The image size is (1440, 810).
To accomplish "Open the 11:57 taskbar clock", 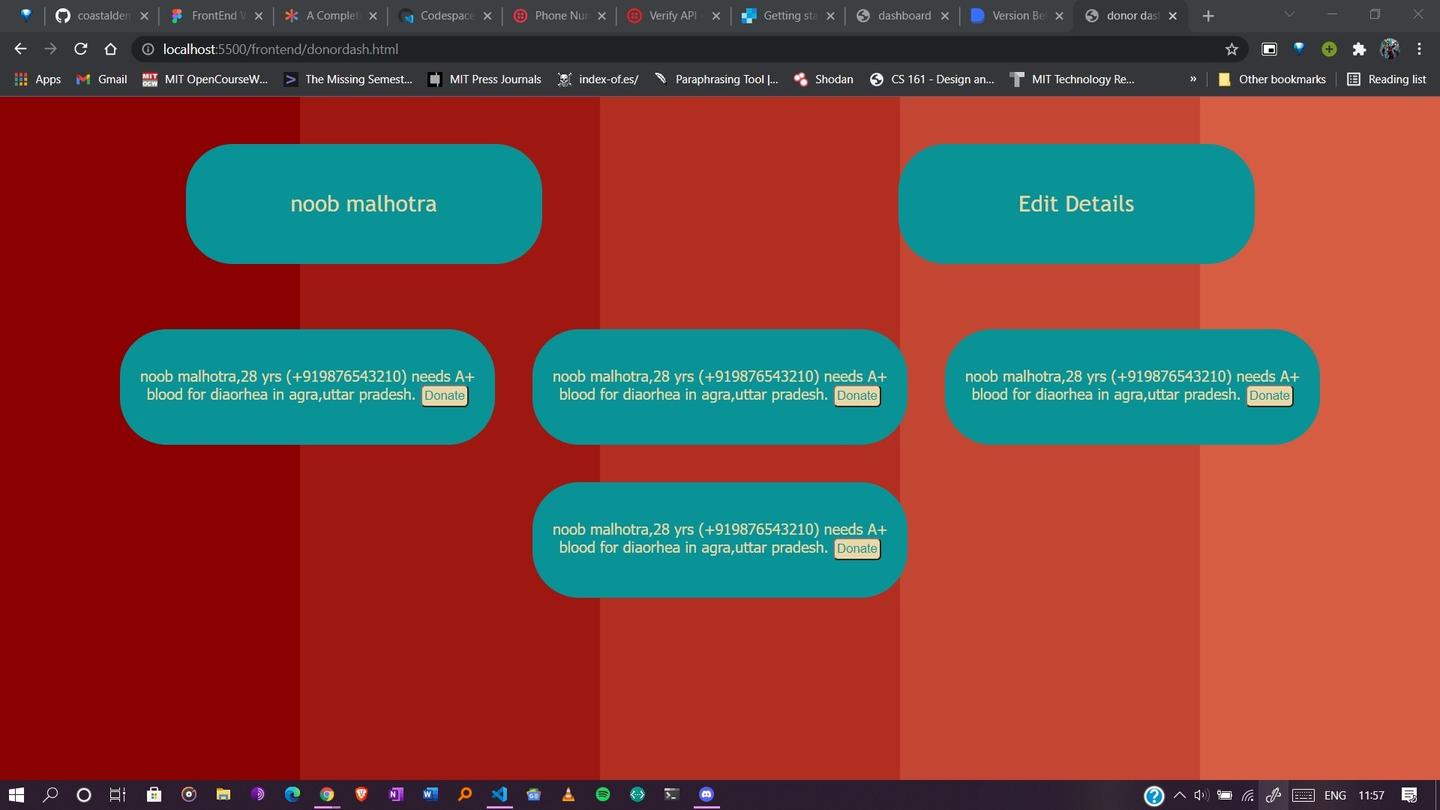I will pos(1371,796).
